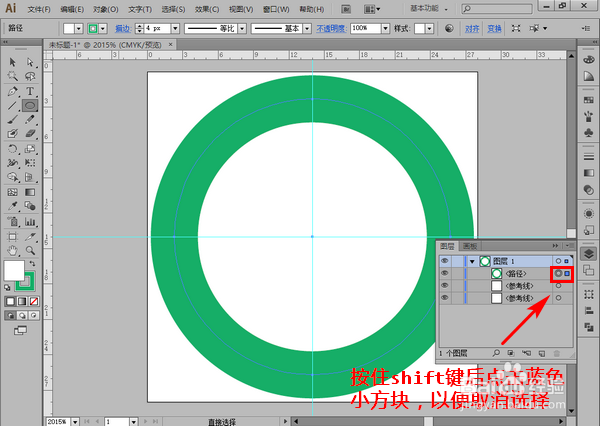
Task: Hide 图层 1 via eye icon
Action: click(x=445, y=261)
